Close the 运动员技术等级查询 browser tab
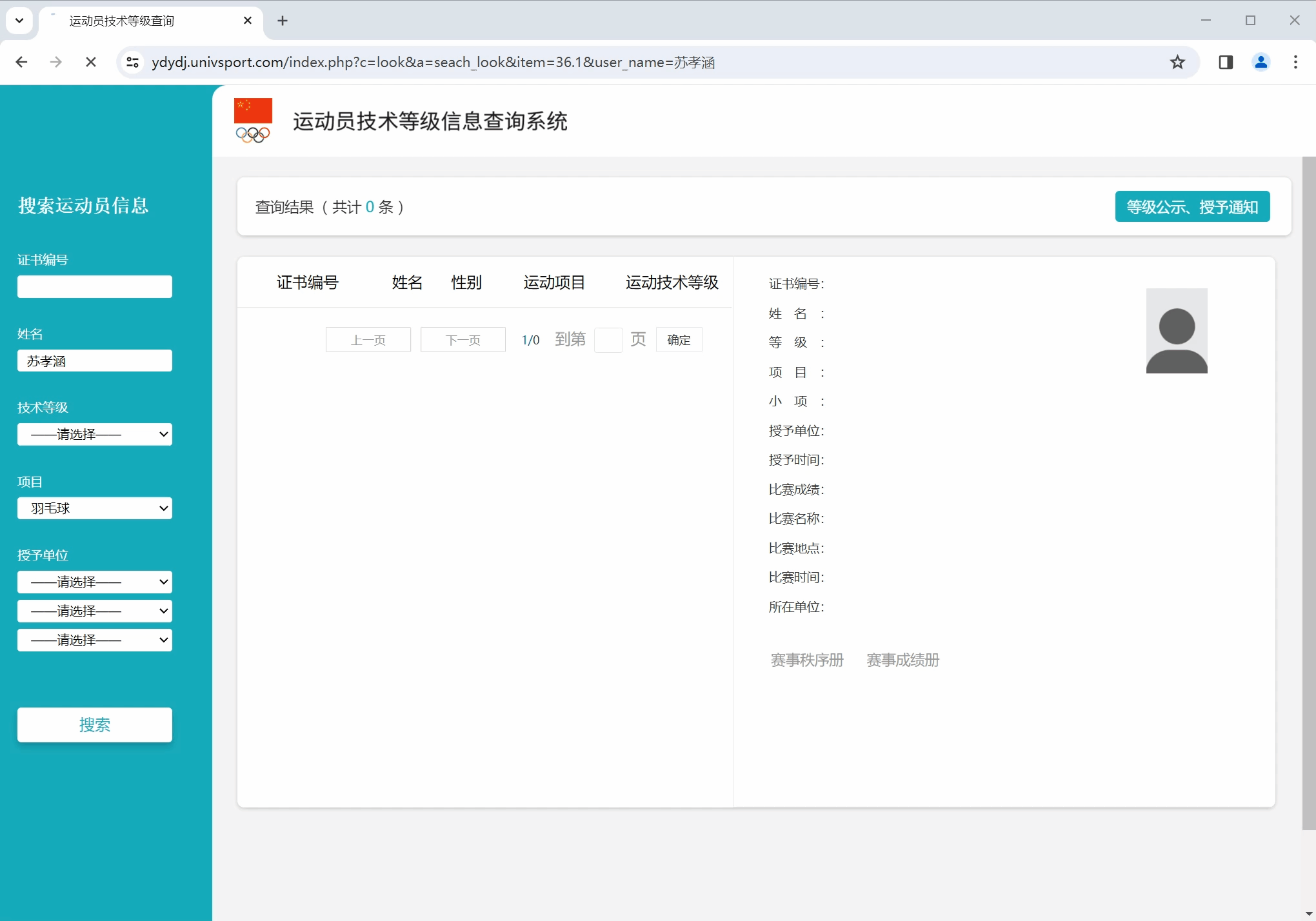Image resolution: width=1316 pixels, height=921 pixels. point(248,21)
